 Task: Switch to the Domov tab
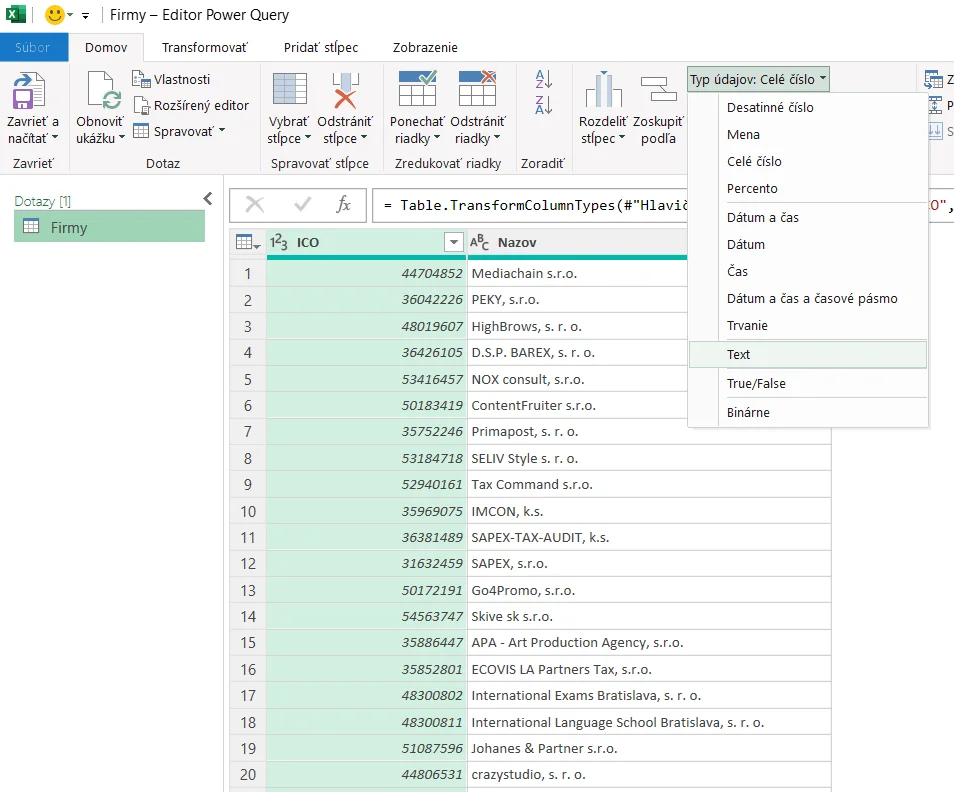tap(106, 47)
